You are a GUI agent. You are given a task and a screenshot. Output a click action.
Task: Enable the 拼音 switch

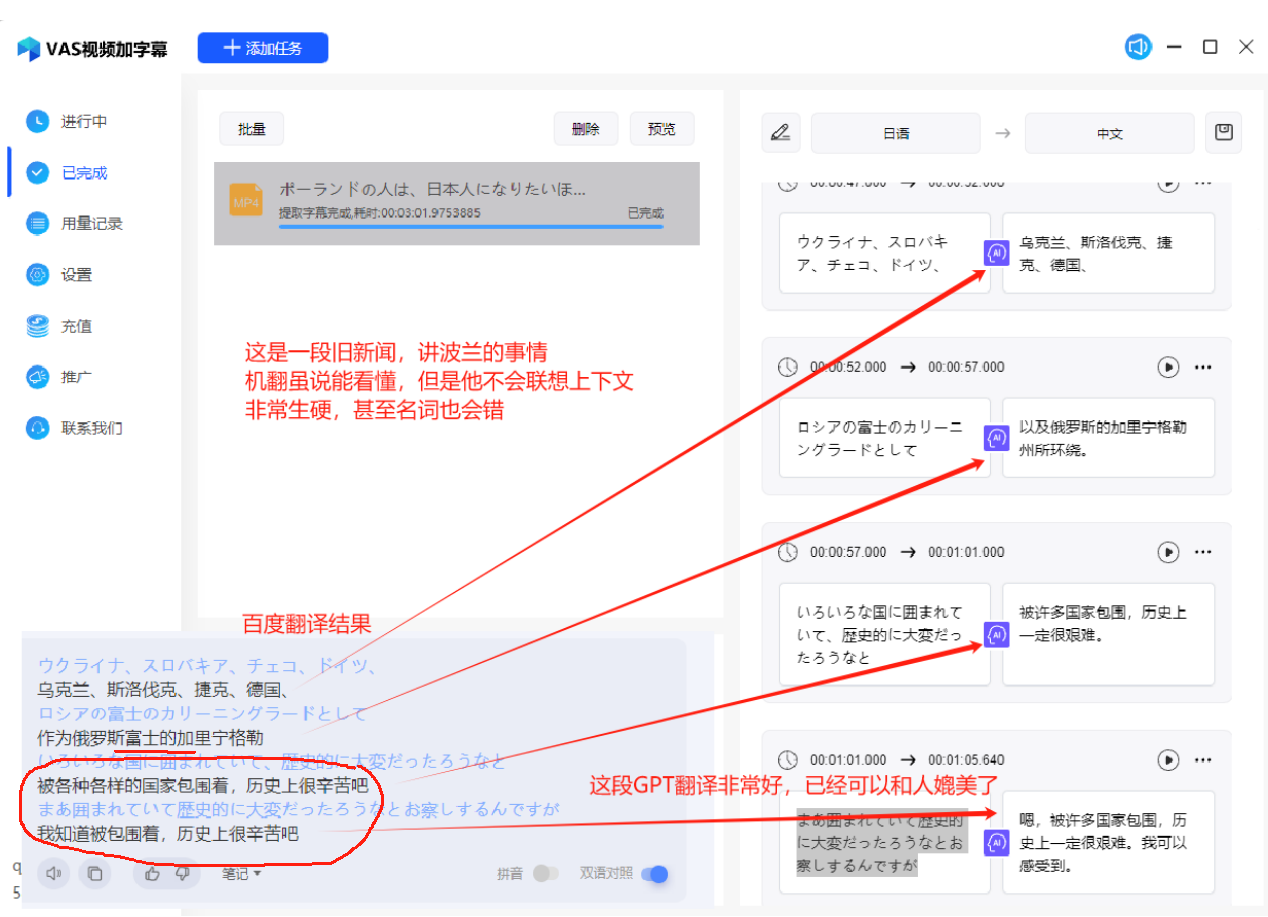click(x=546, y=873)
